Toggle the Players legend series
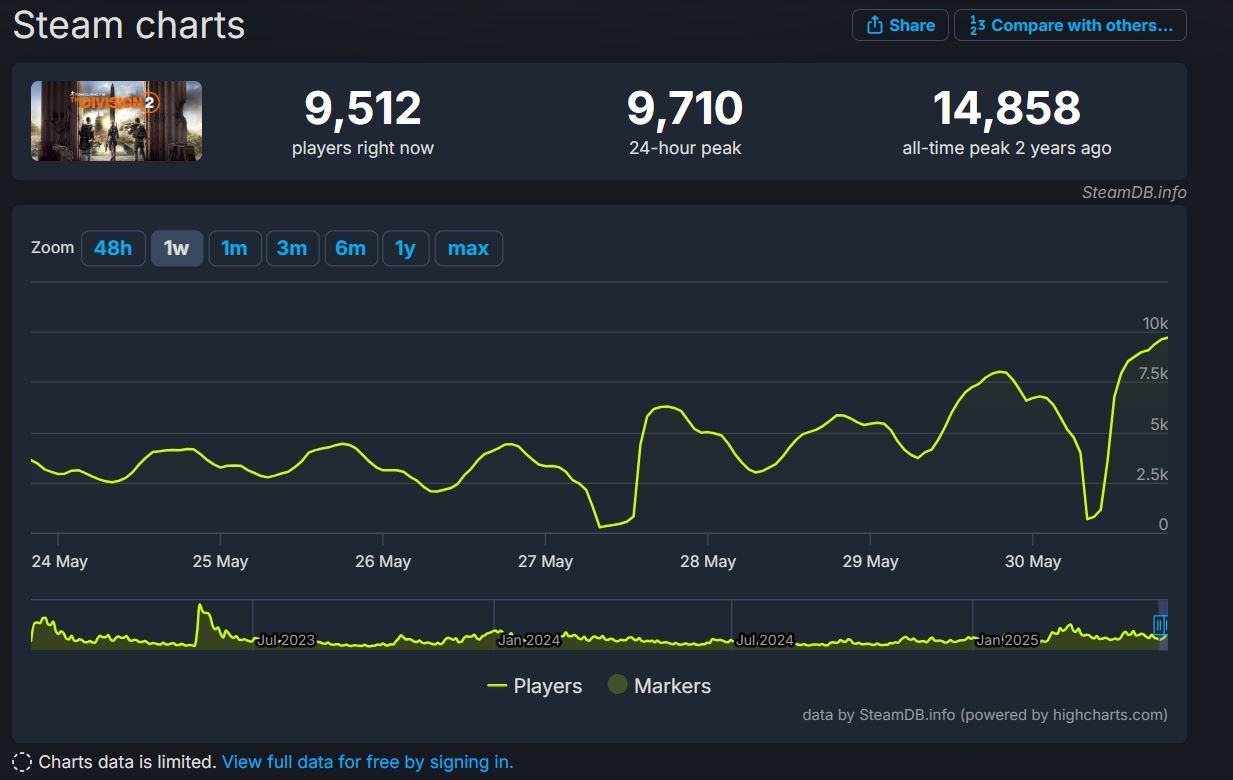The height and width of the screenshot is (780, 1233). 535,686
